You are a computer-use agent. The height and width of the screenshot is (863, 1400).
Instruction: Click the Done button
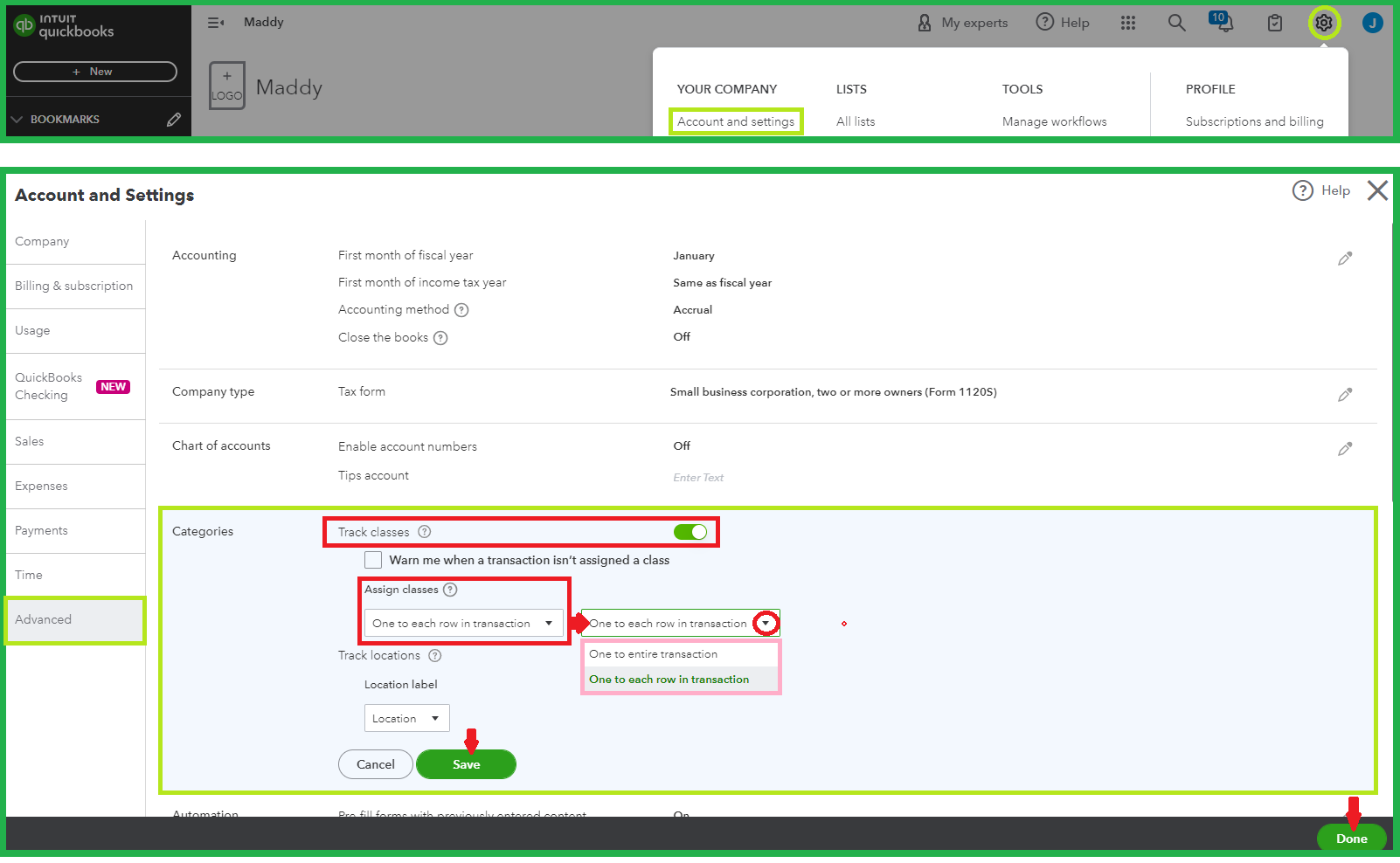(x=1351, y=838)
